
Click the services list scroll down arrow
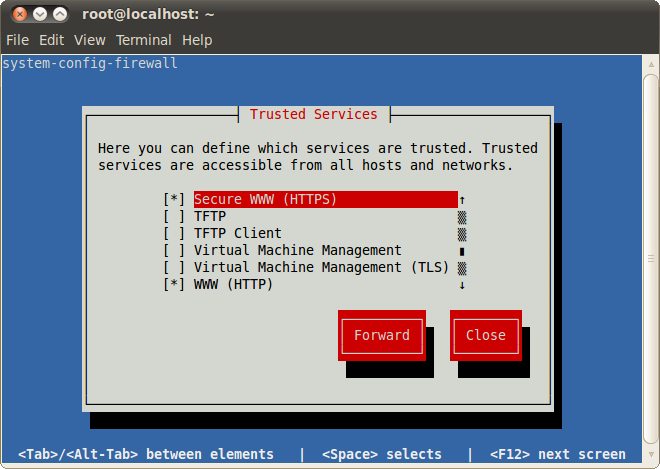pyautogui.click(x=462, y=285)
